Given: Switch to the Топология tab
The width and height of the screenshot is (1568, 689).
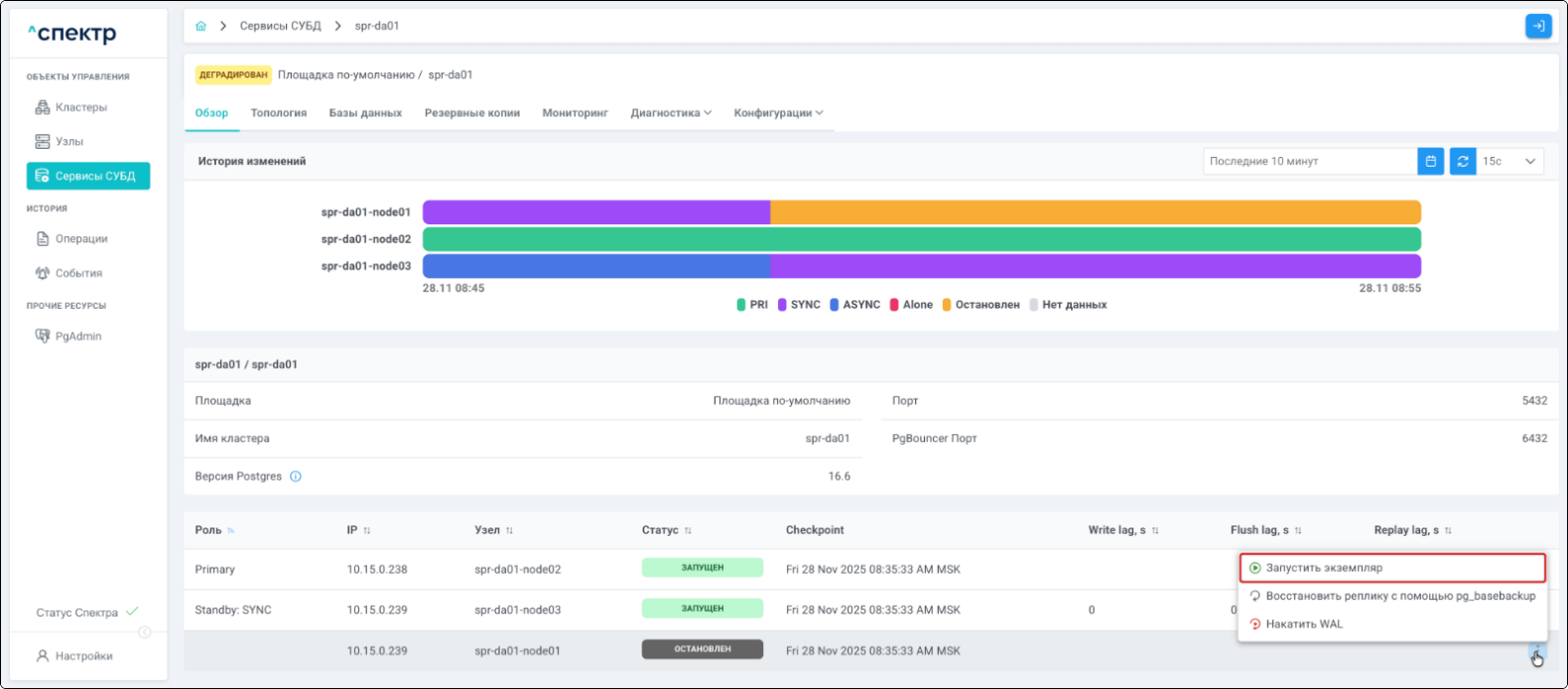Looking at the screenshot, I should click(x=278, y=113).
